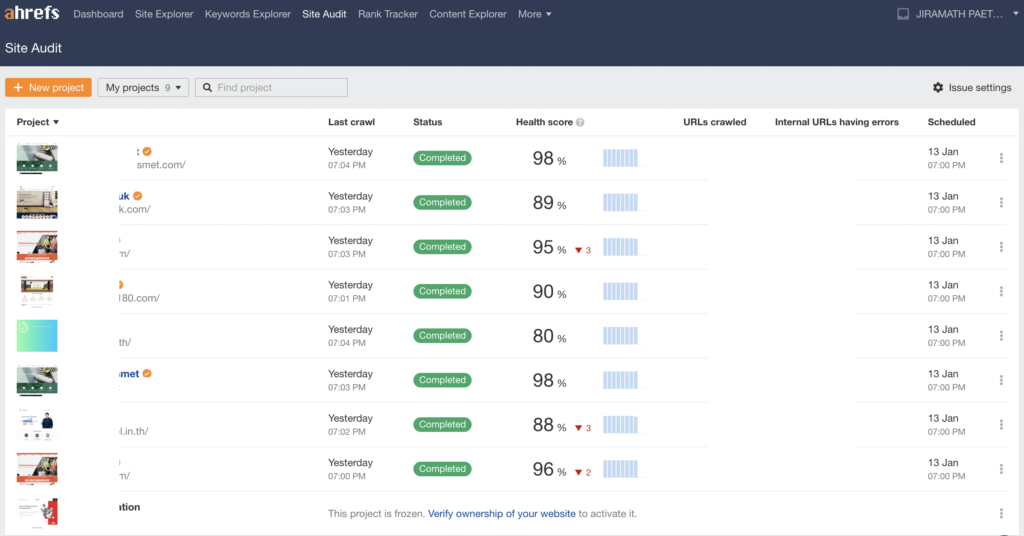This screenshot has width=1024, height=536.
Task: Open the three-dot menu for the 96% row
Action: click(1001, 469)
